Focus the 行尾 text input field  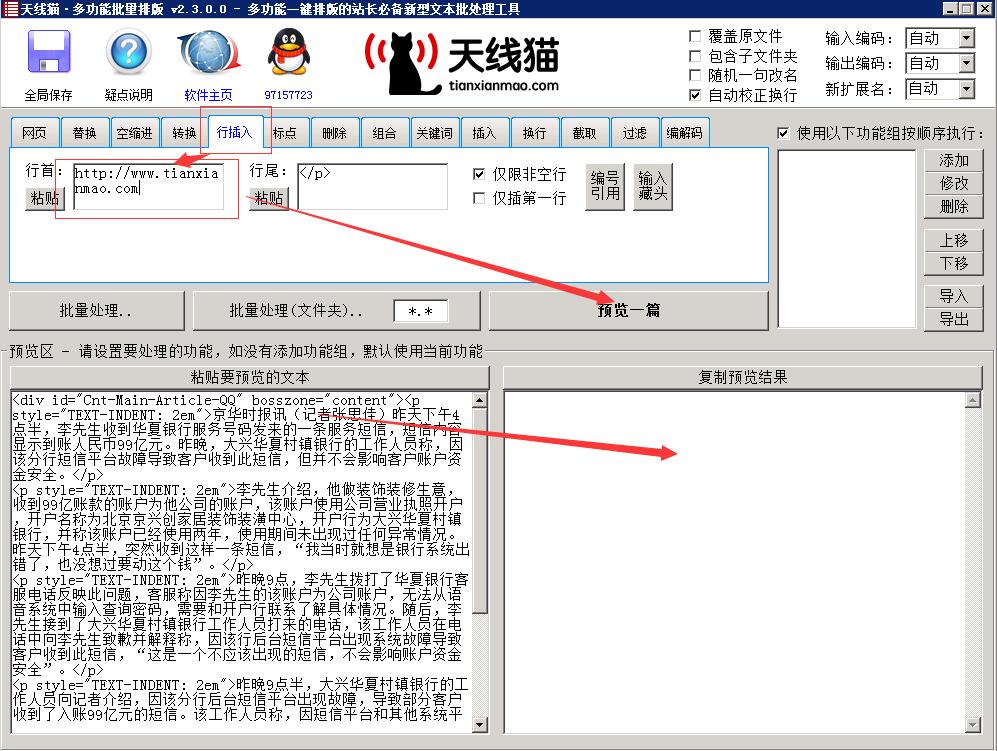tap(373, 186)
